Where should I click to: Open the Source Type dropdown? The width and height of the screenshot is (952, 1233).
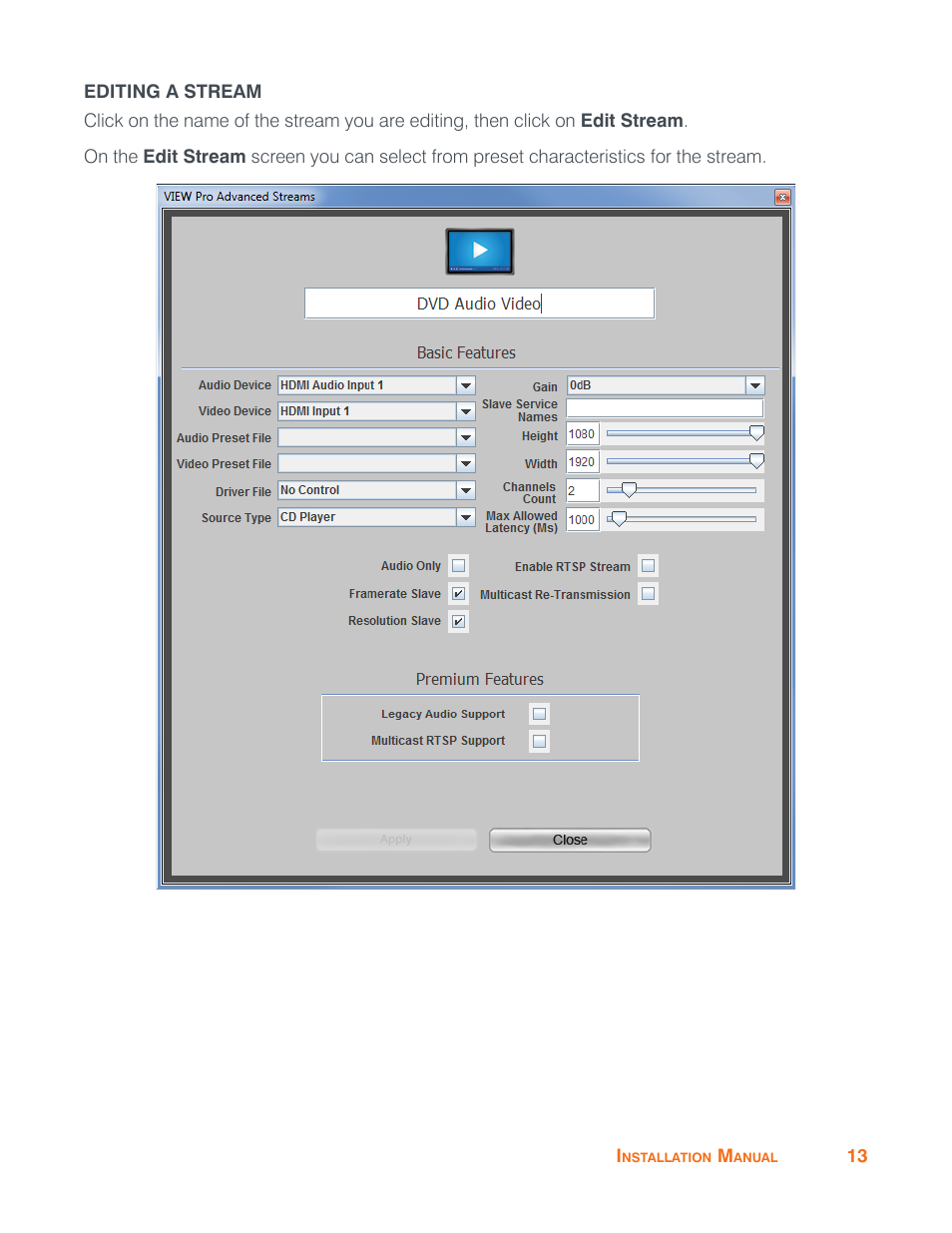tap(466, 517)
